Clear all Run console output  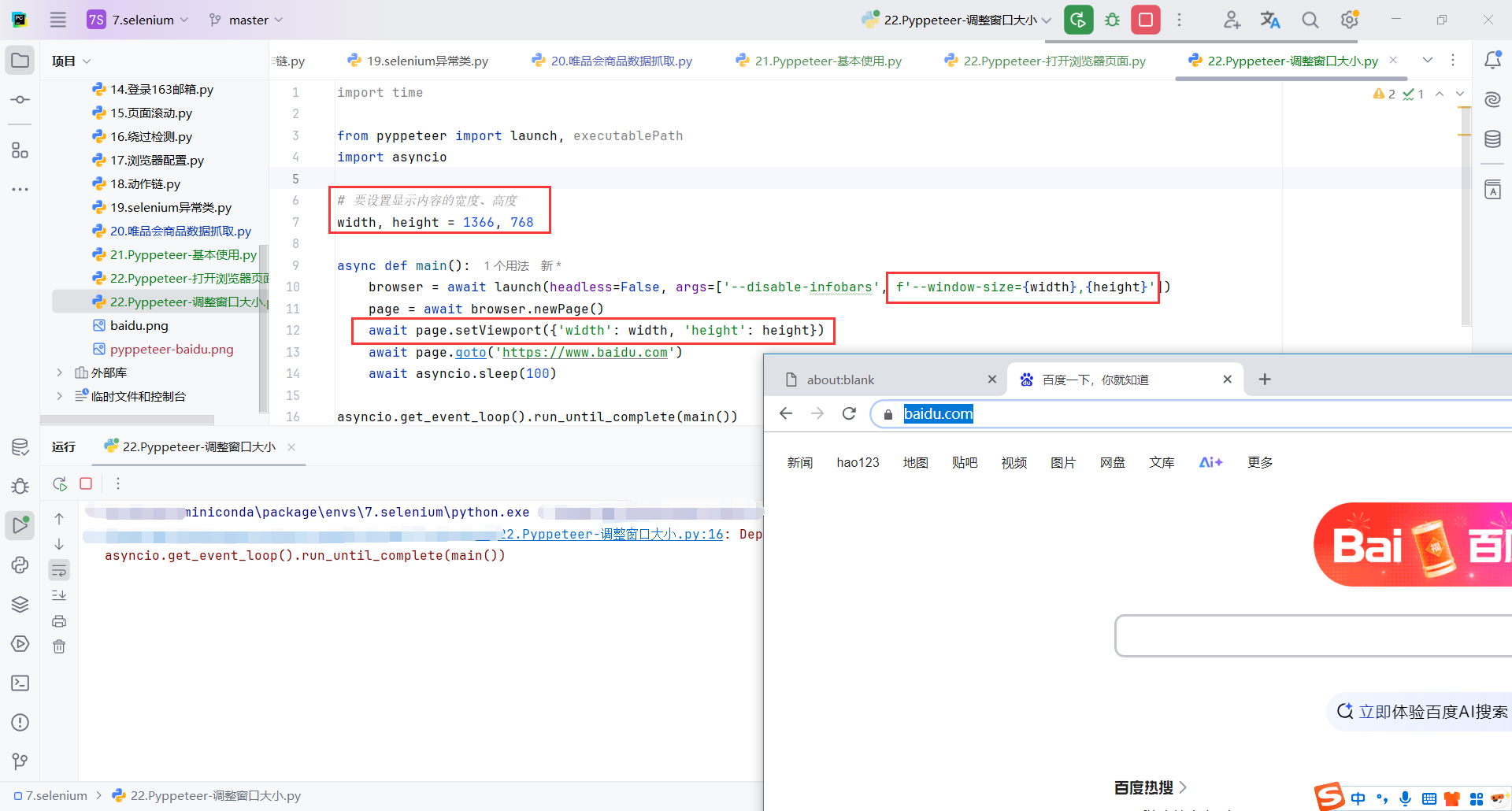click(59, 646)
